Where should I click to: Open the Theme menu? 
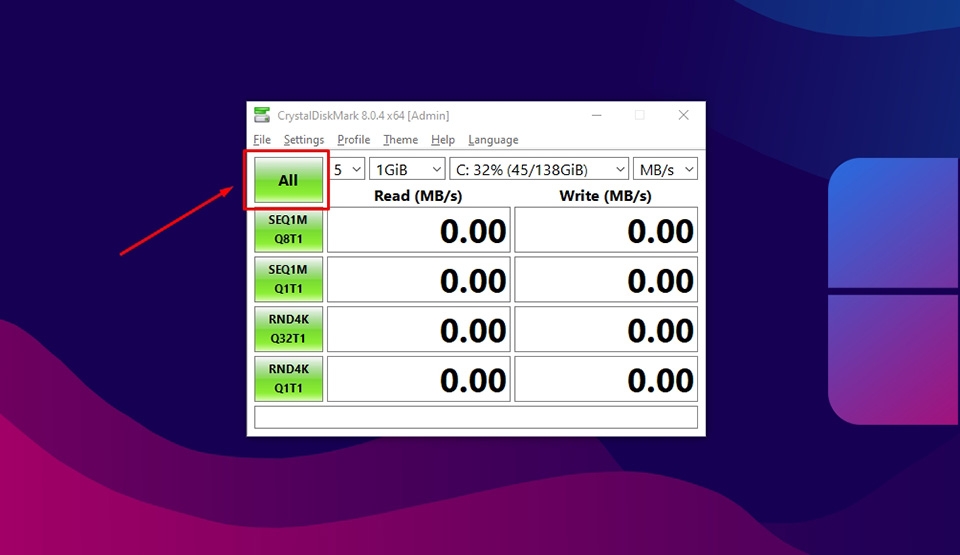[400, 140]
